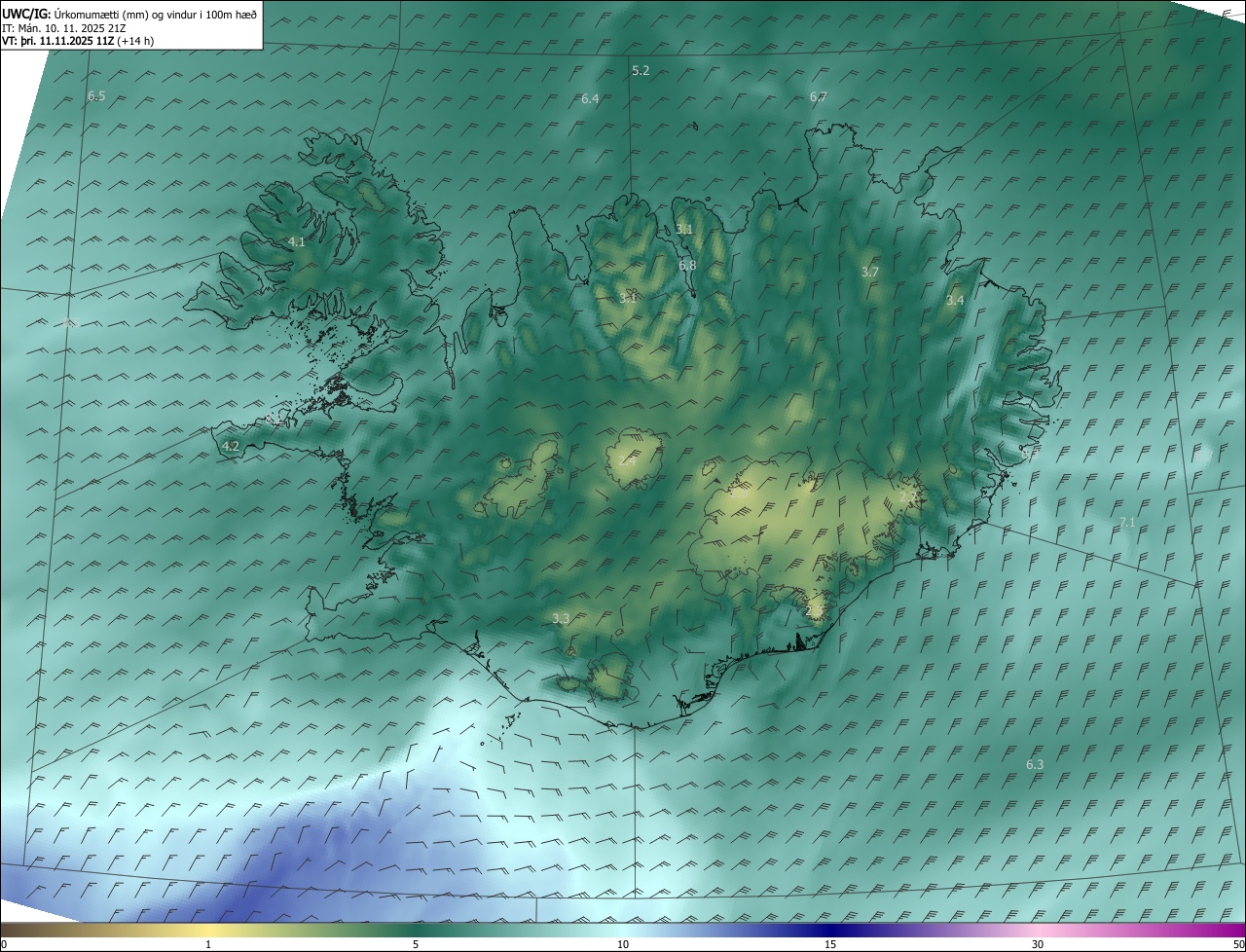Click the 10 tick on the colour scale
The width and height of the screenshot is (1246, 952).
[623, 944]
